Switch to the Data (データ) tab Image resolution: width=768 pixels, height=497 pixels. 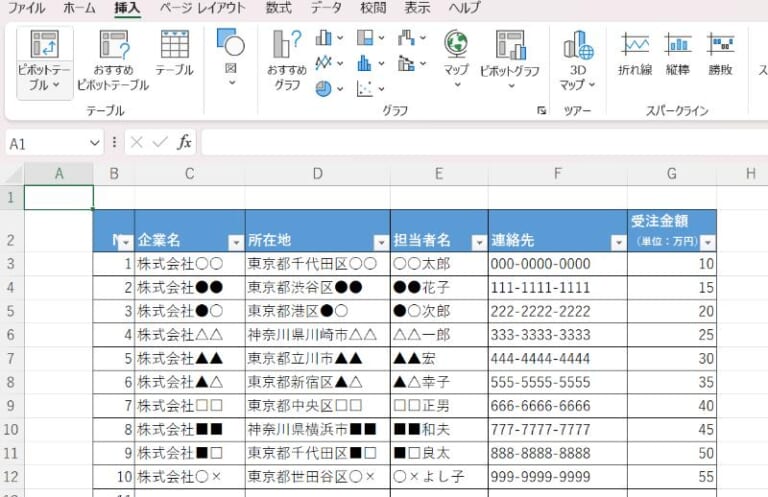[x=326, y=8]
